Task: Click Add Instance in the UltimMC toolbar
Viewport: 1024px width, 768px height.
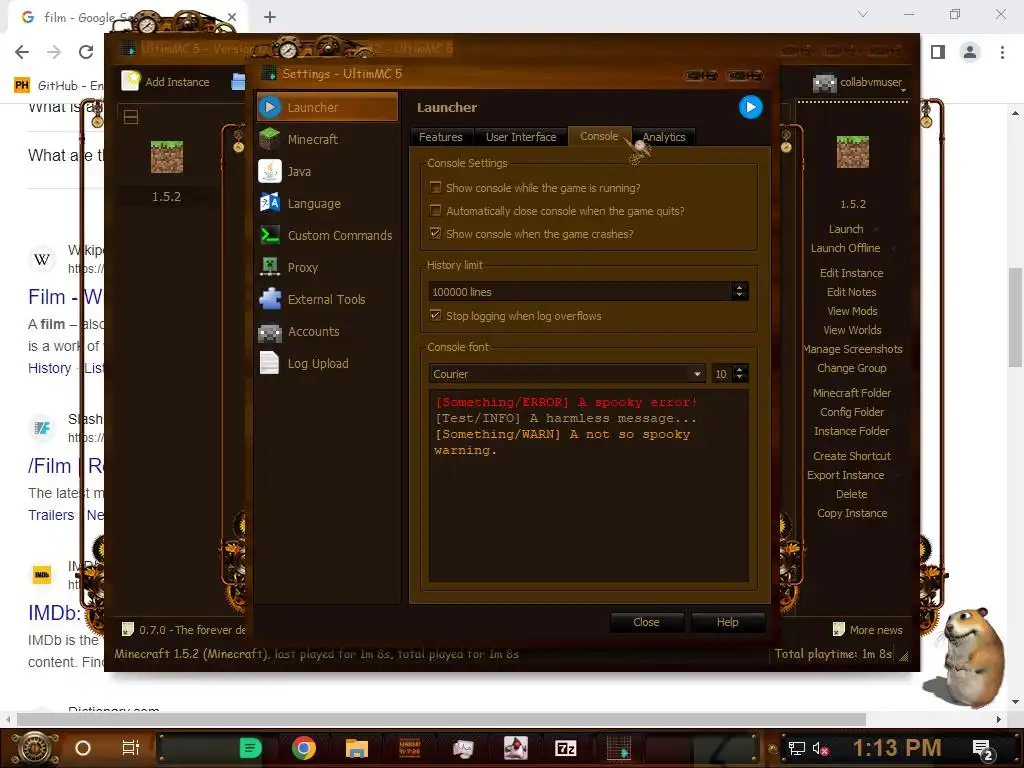Action: tap(167, 82)
